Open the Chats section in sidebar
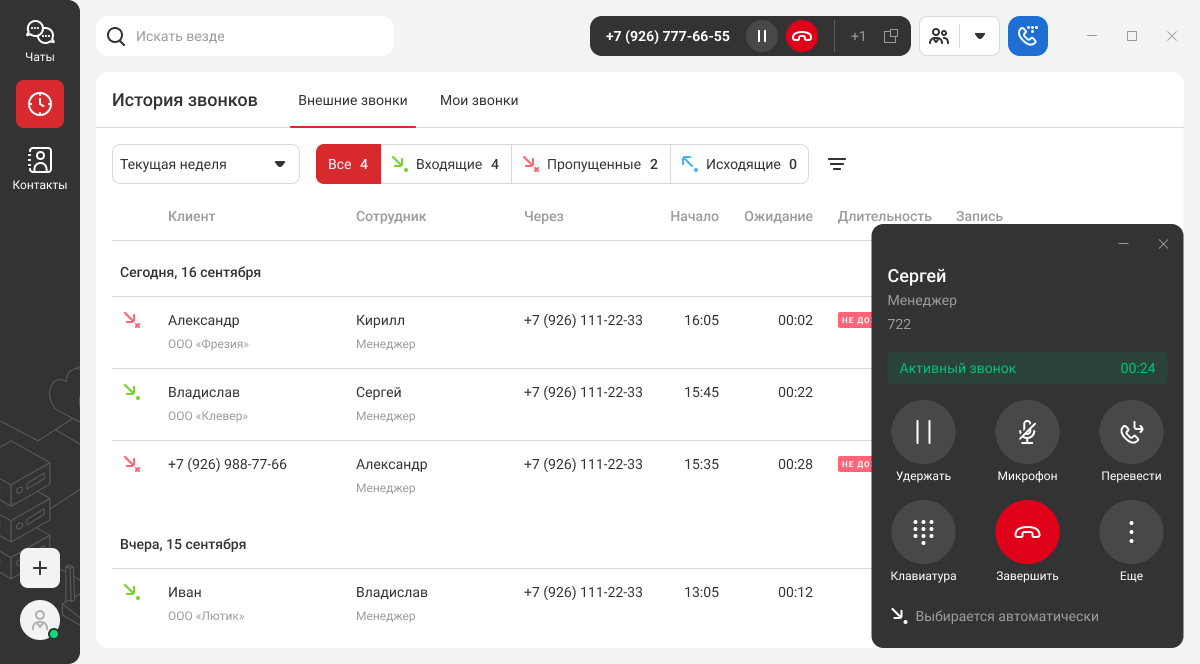 click(40, 41)
